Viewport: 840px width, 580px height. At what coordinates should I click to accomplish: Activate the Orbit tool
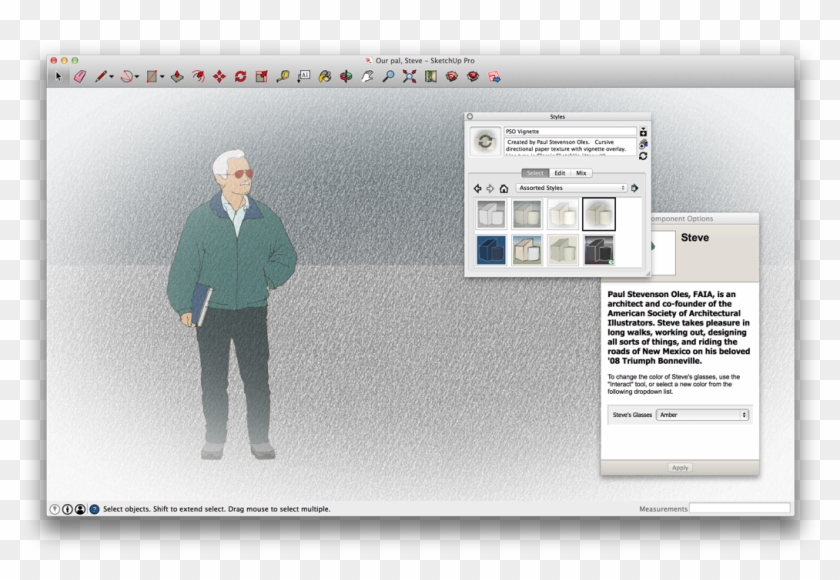coord(345,74)
